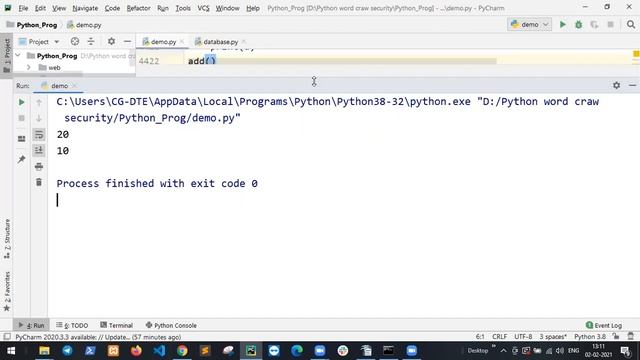The width and height of the screenshot is (640, 360).
Task: Close the demo.py editor tab
Action: tap(182, 42)
